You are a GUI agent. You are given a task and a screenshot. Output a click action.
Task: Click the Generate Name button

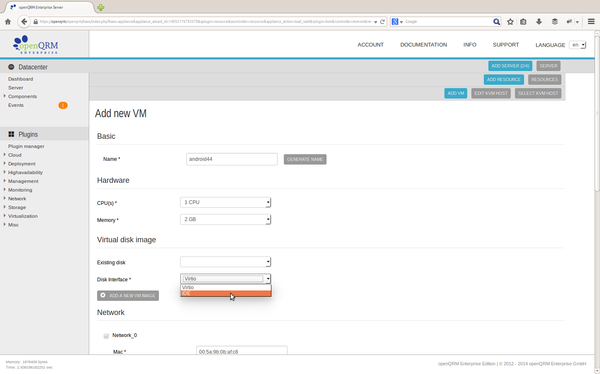click(x=305, y=159)
